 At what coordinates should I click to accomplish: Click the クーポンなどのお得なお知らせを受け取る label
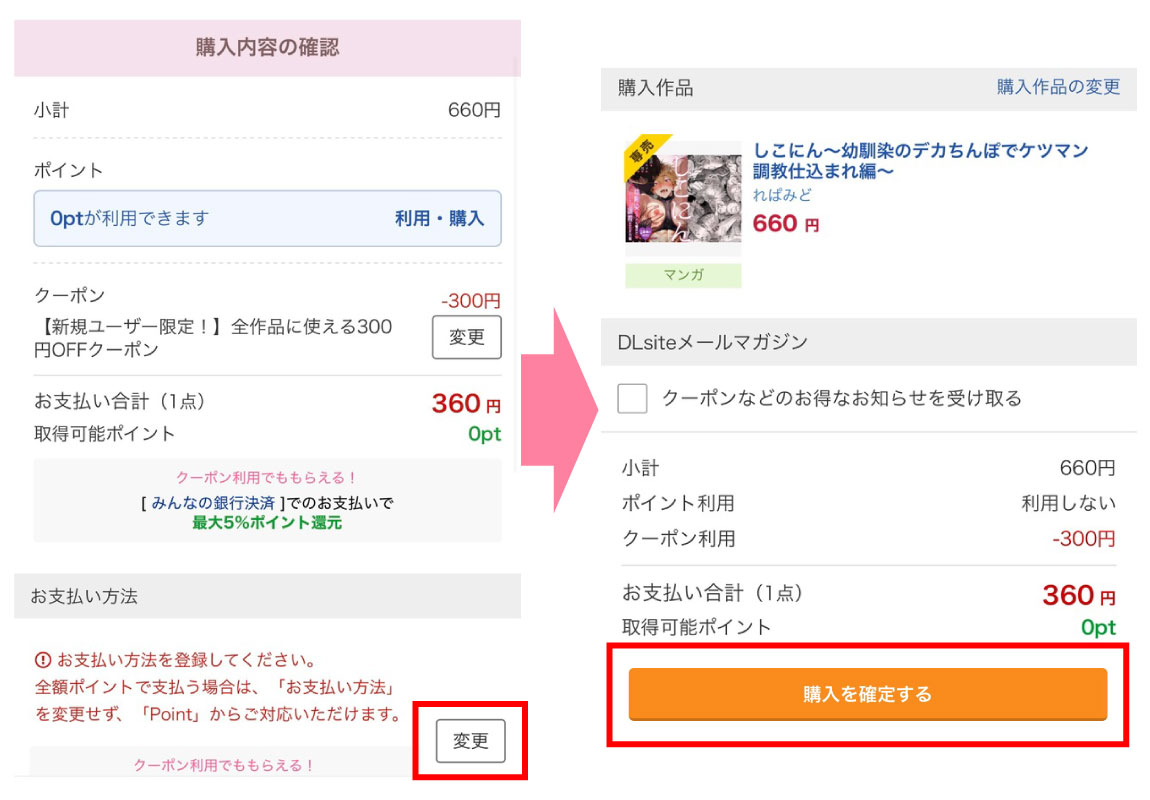841,398
